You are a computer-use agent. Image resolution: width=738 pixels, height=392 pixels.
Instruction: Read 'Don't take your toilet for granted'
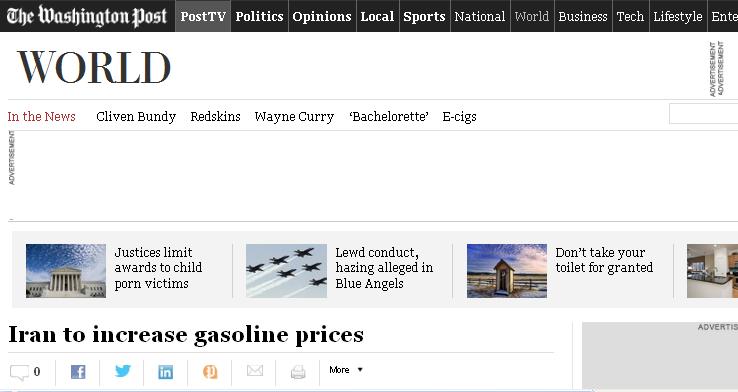pyautogui.click(x=604, y=260)
